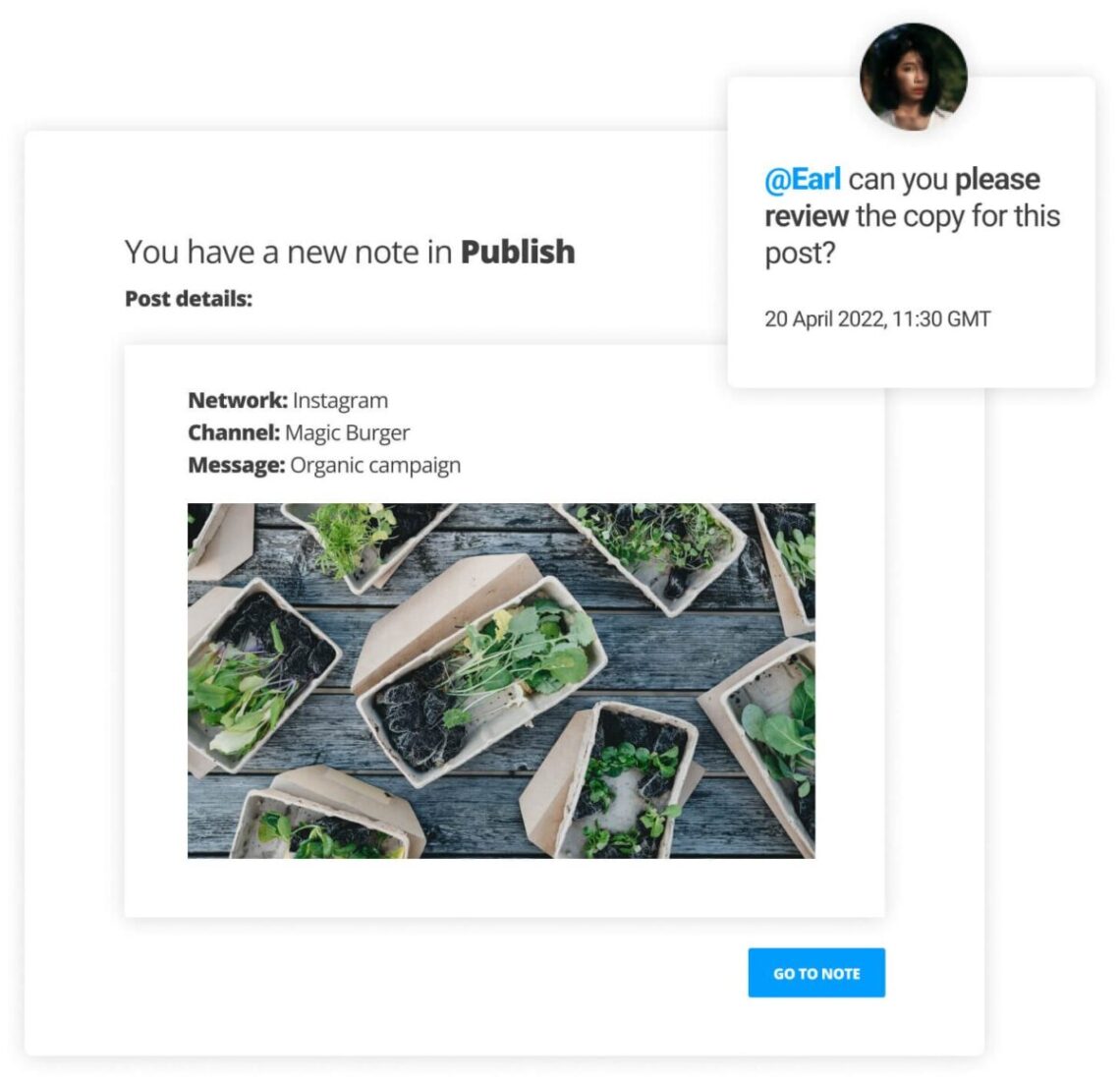The image size is (1120, 1082).
Task: Click the Magic Burger channel name
Action: coord(348,432)
